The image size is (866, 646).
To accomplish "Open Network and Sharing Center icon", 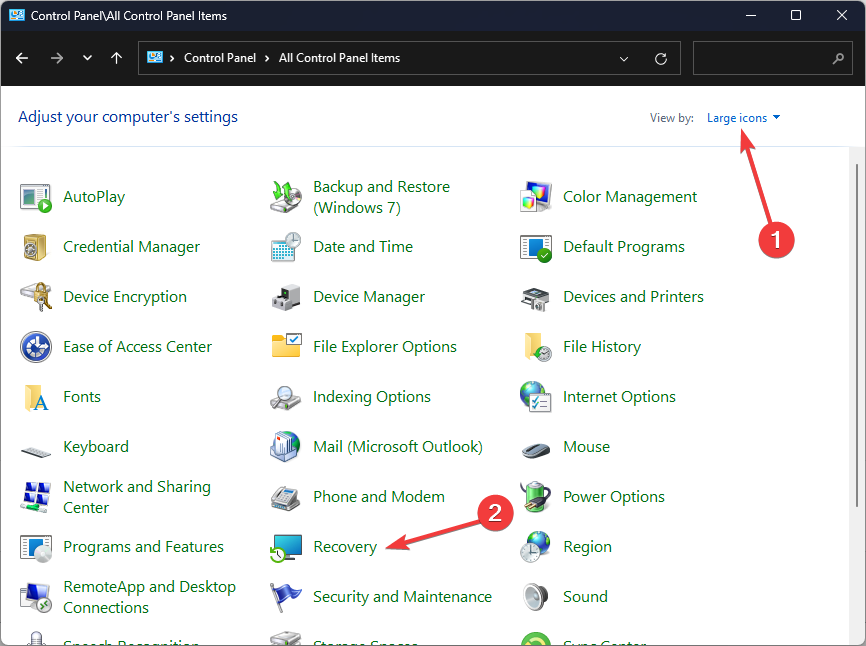I will [x=36, y=497].
